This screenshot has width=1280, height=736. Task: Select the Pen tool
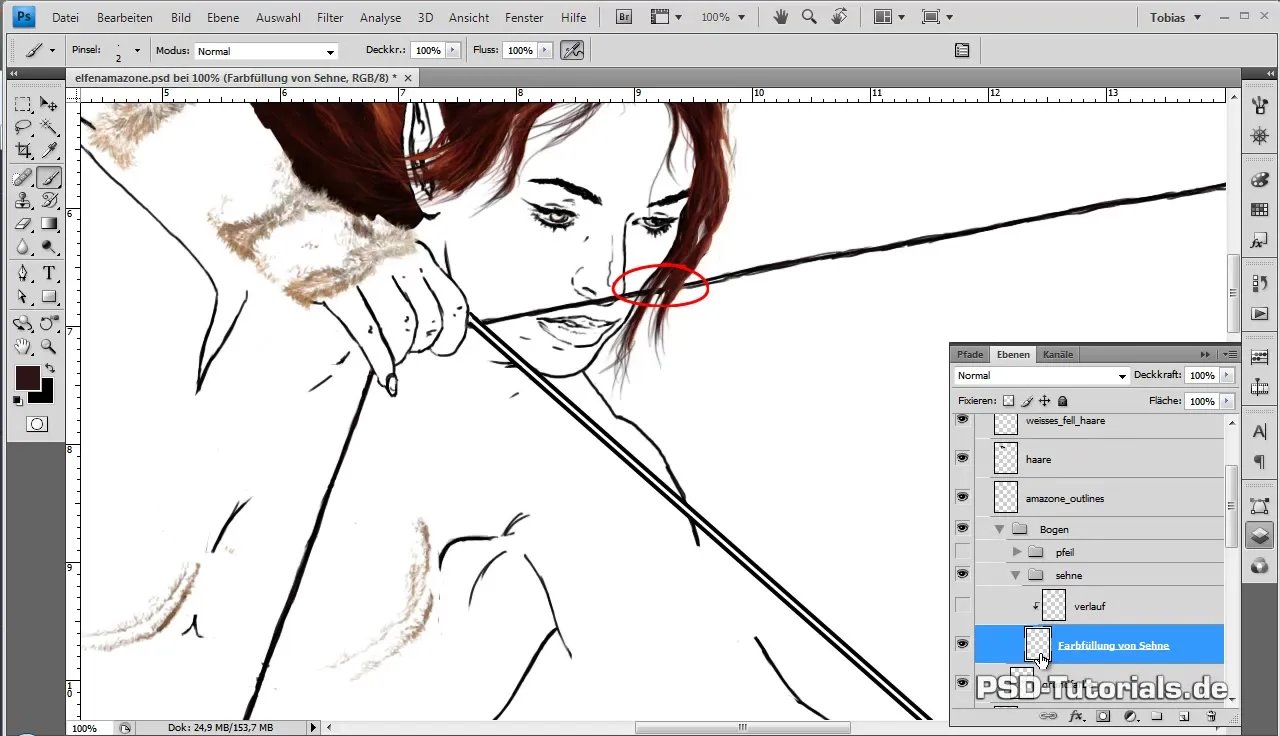[x=23, y=274]
